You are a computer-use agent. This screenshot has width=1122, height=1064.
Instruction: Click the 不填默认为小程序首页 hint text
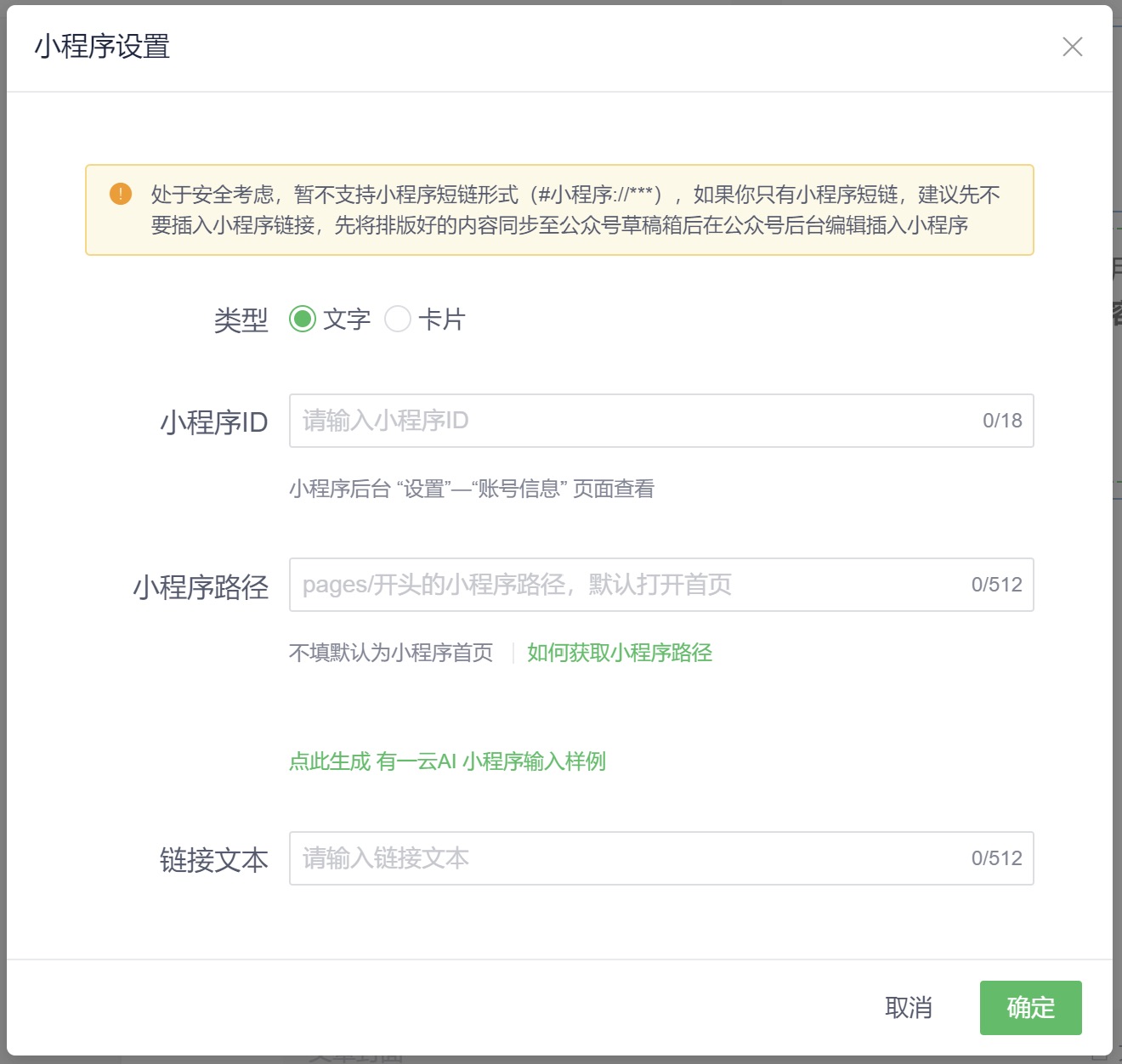[391, 653]
